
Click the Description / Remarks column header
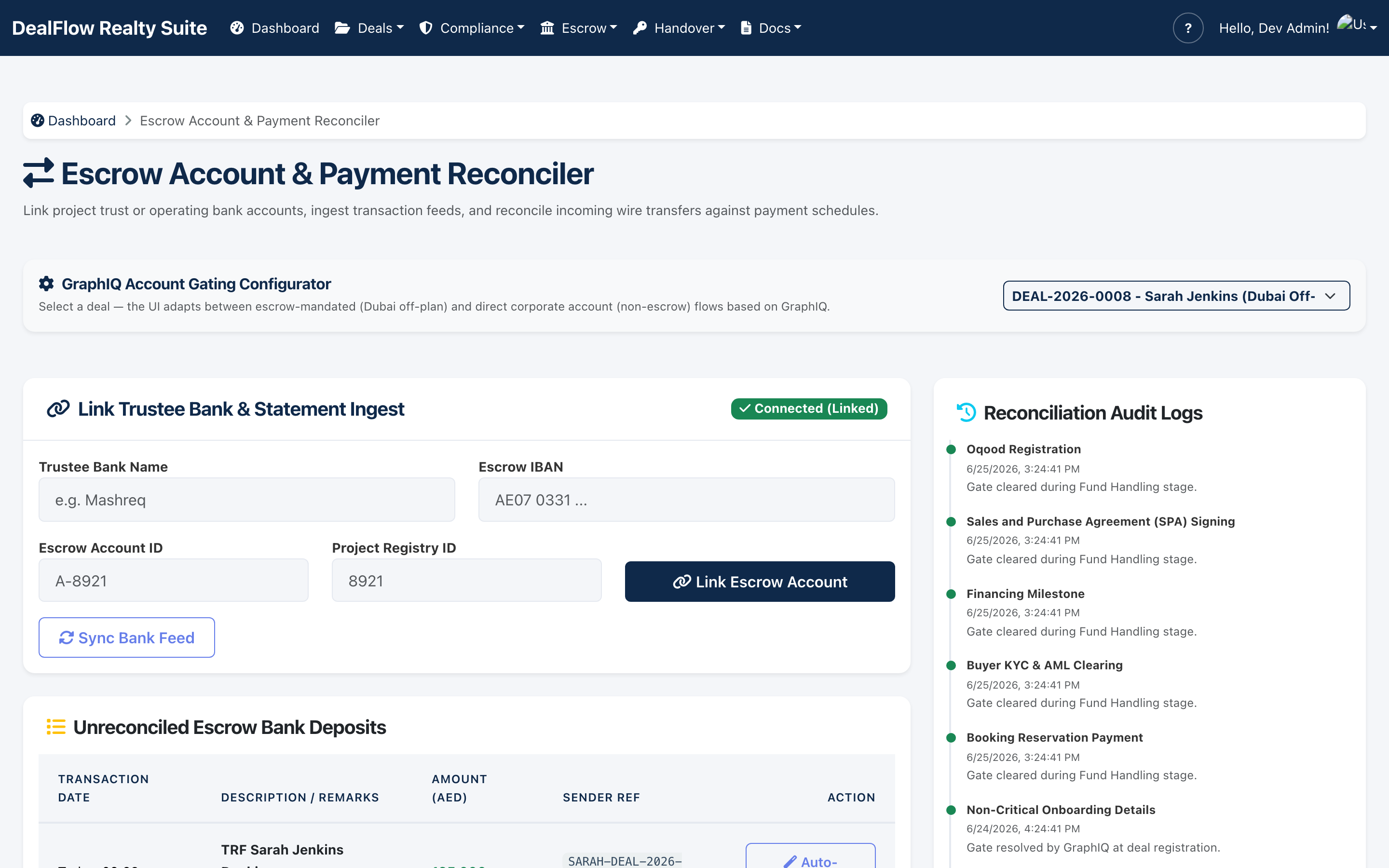(x=300, y=798)
